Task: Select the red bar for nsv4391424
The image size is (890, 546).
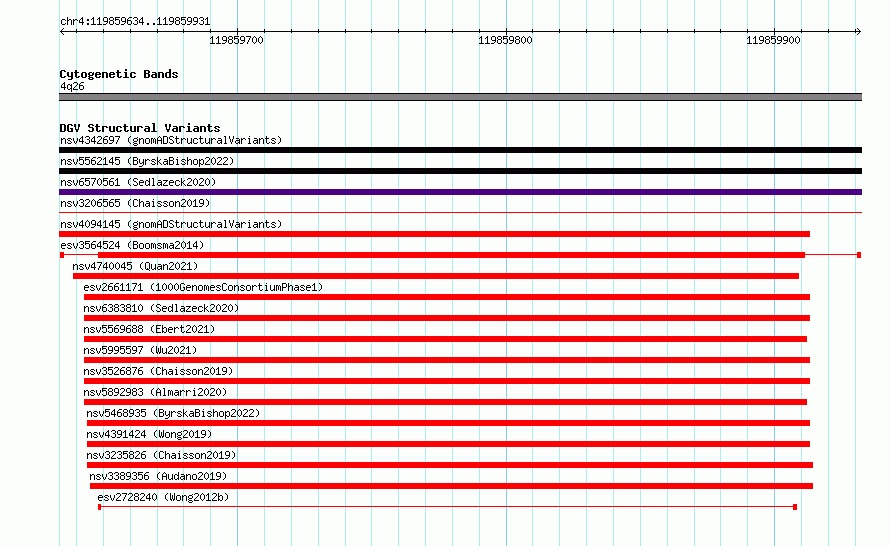Action: point(448,444)
